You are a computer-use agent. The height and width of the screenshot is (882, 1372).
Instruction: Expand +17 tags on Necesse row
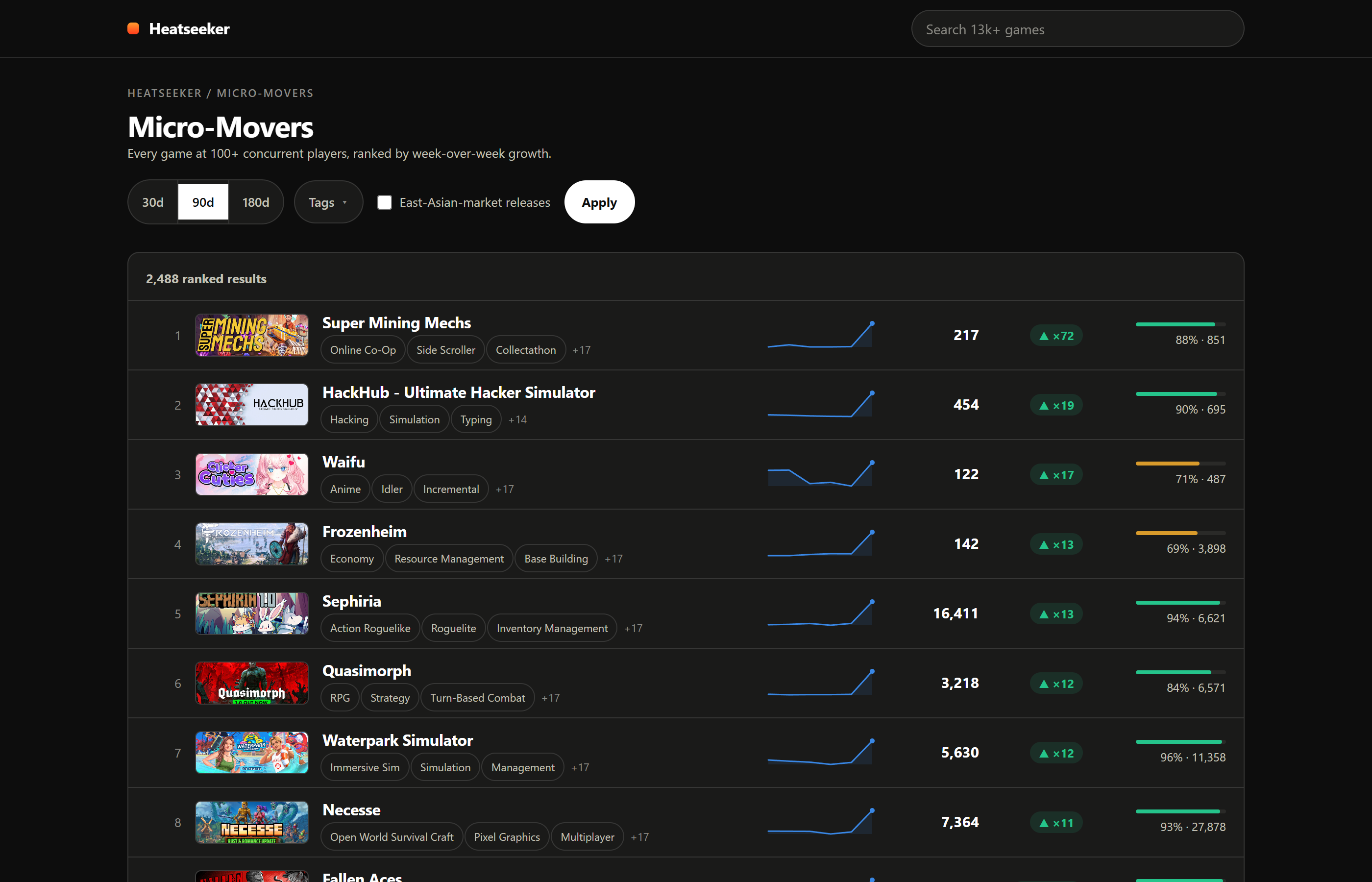639,837
